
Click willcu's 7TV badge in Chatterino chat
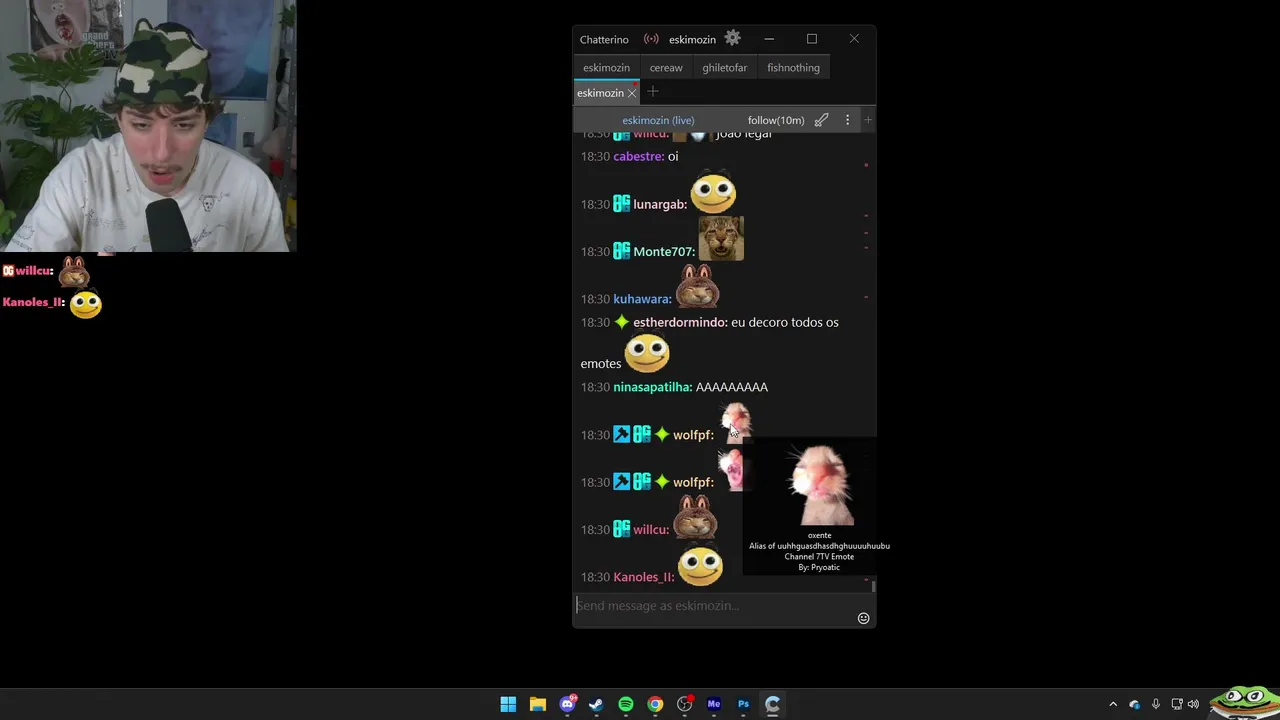pyautogui.click(x=621, y=529)
